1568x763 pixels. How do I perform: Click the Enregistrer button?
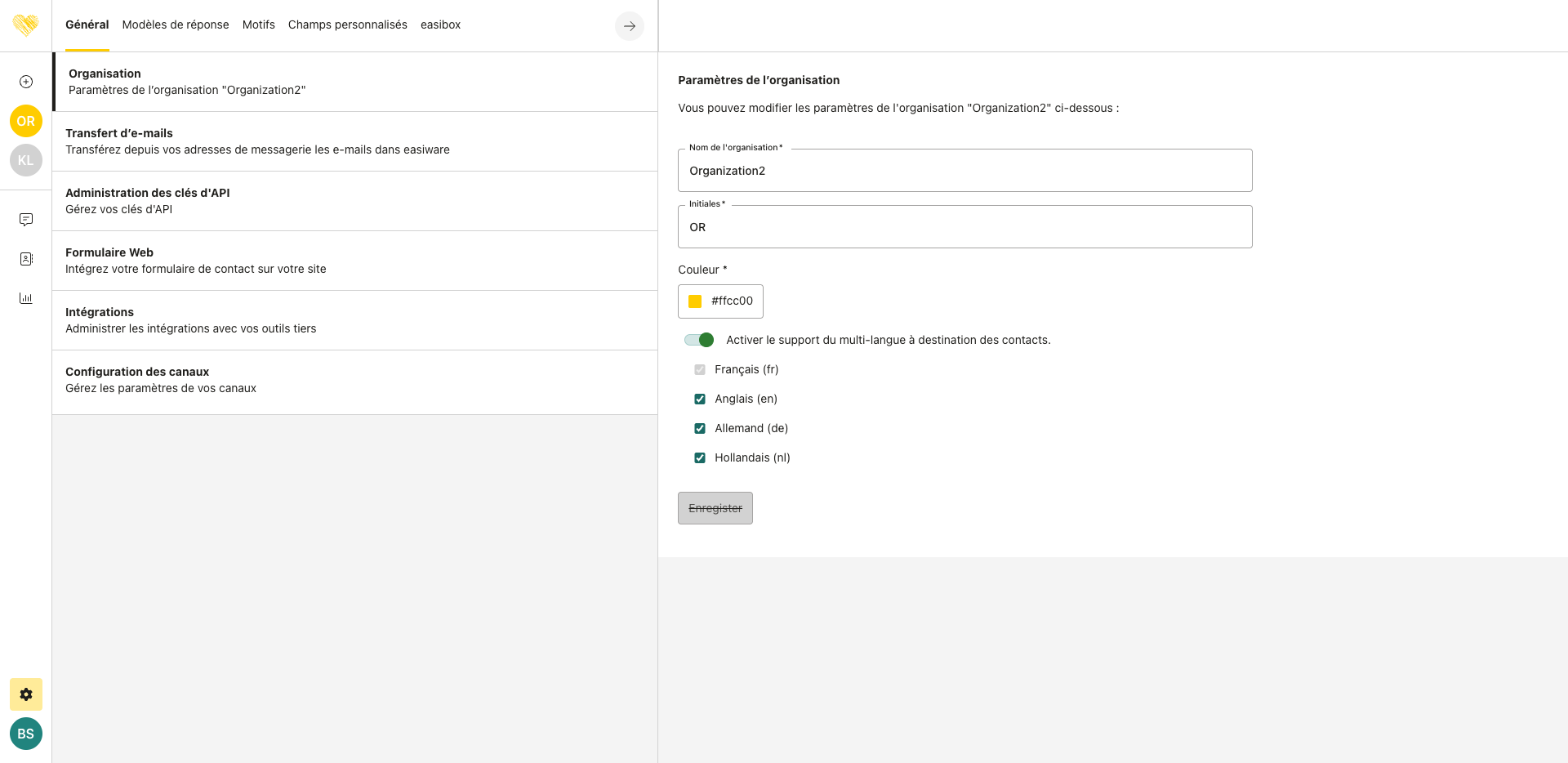point(715,508)
